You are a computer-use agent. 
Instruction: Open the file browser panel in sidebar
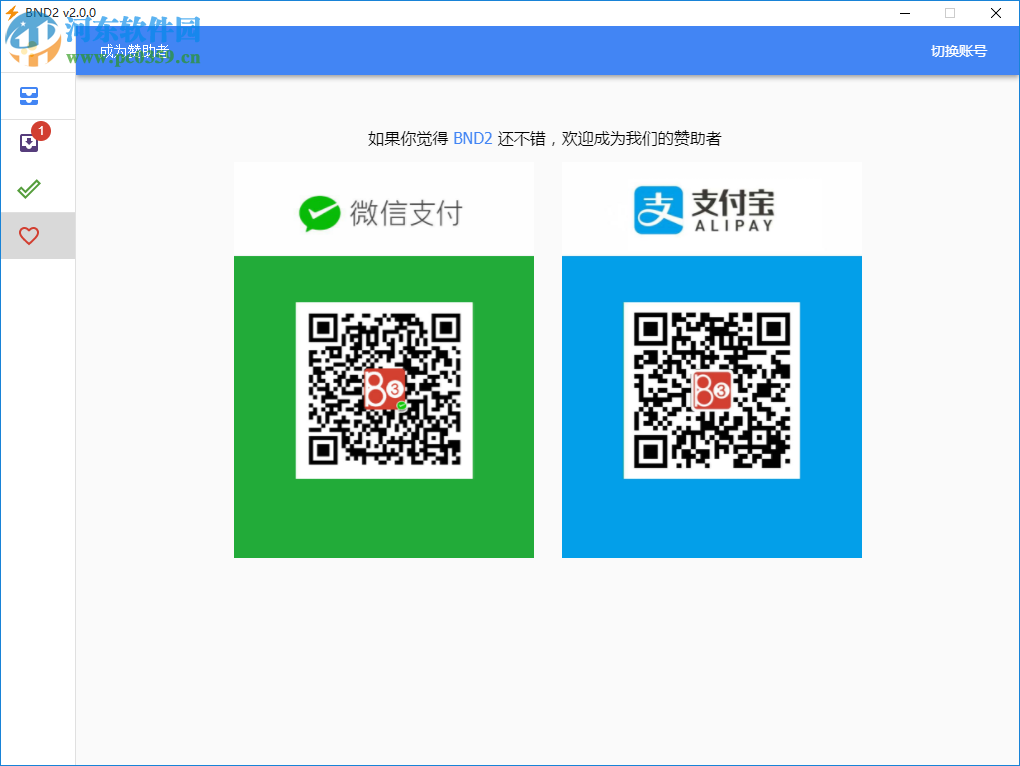click(x=27, y=96)
